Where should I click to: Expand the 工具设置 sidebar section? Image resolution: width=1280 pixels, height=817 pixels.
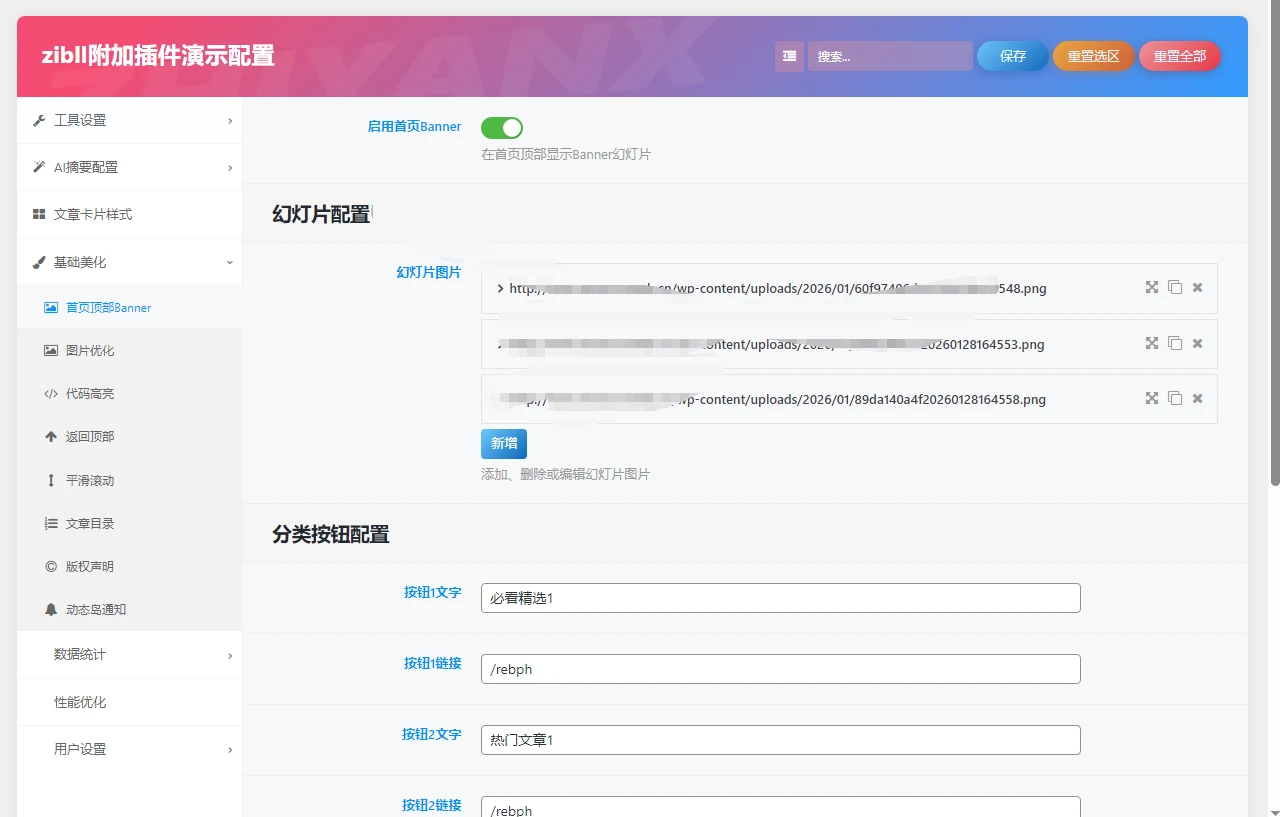point(129,120)
